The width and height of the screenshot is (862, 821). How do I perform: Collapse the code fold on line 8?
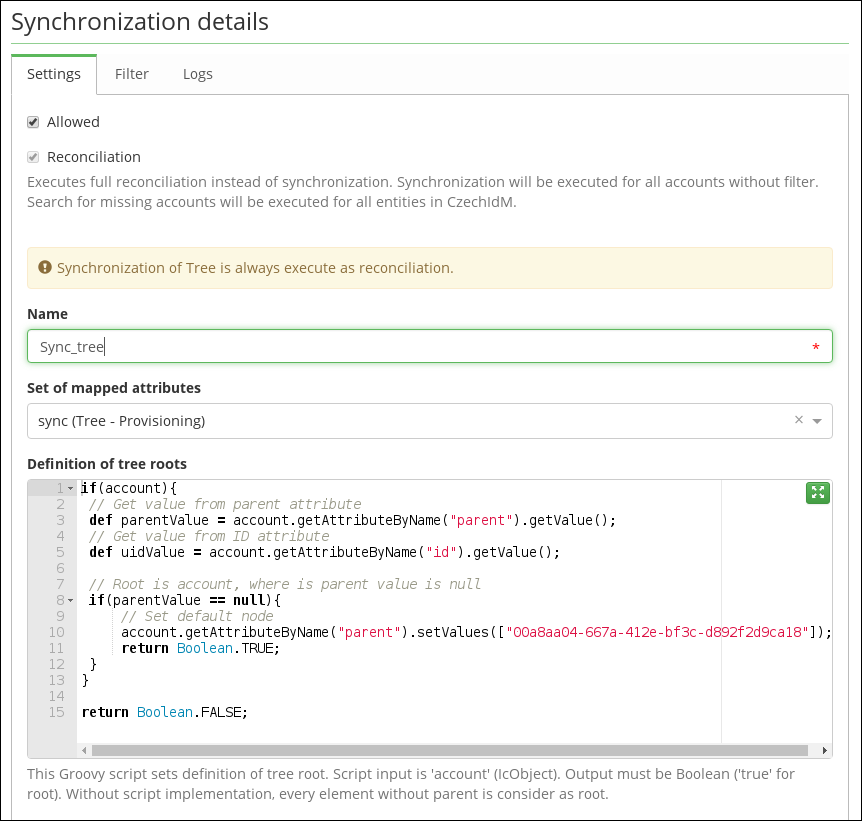pyautogui.click(x=70, y=600)
